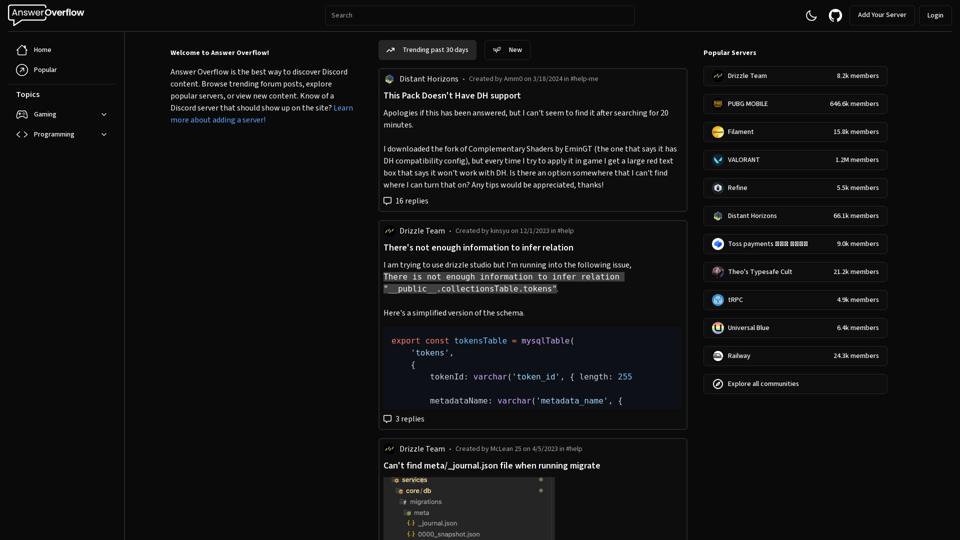This screenshot has width=960, height=540.
Task: Click Distant Horizons icon in Popular Servers
Action: pos(718,216)
